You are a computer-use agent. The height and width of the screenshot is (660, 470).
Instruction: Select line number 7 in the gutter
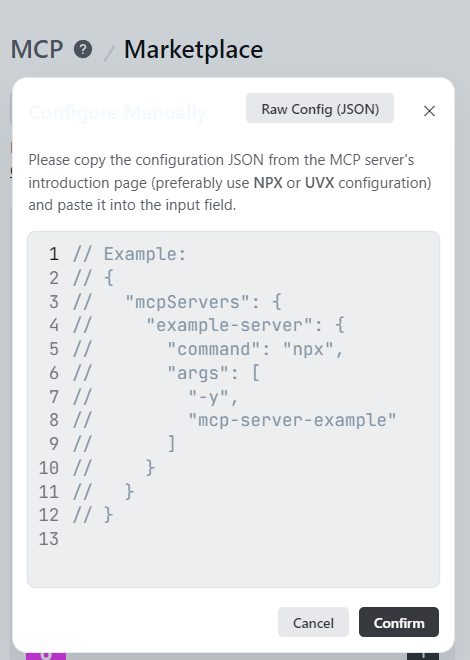tap(54, 397)
